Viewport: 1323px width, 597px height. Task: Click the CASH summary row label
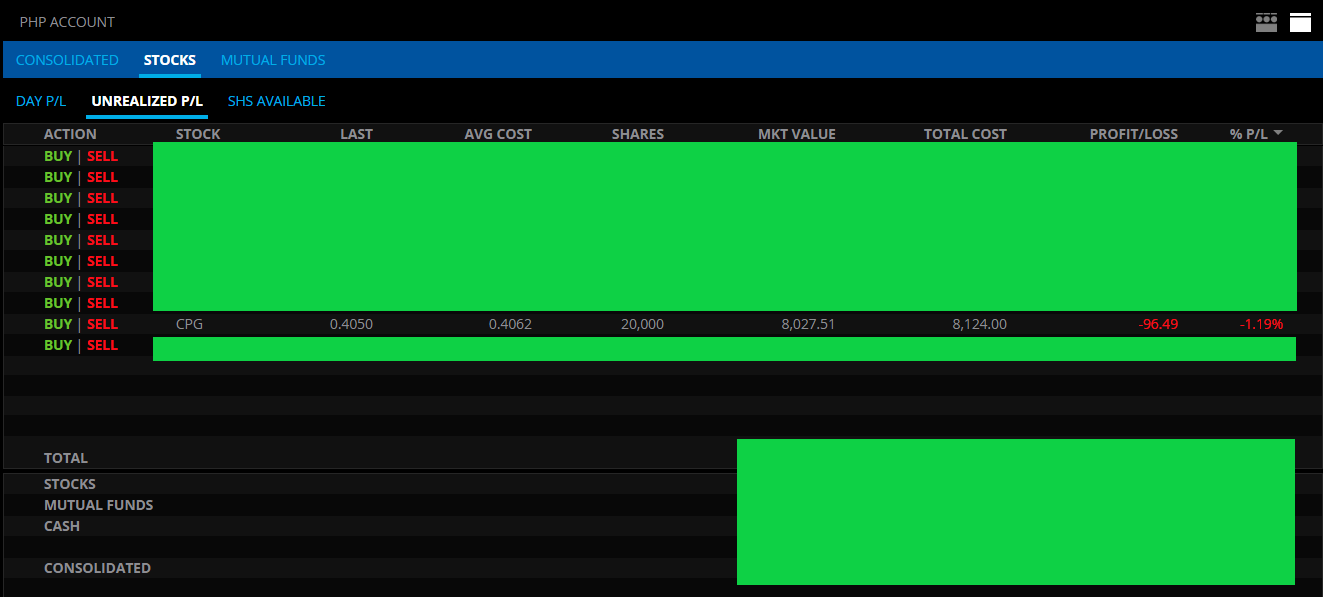click(62, 526)
